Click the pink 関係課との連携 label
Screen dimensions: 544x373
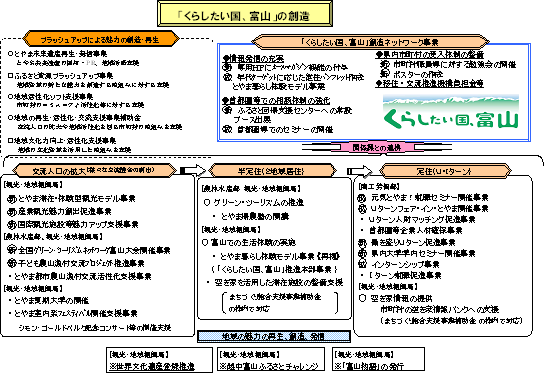tap(377, 147)
